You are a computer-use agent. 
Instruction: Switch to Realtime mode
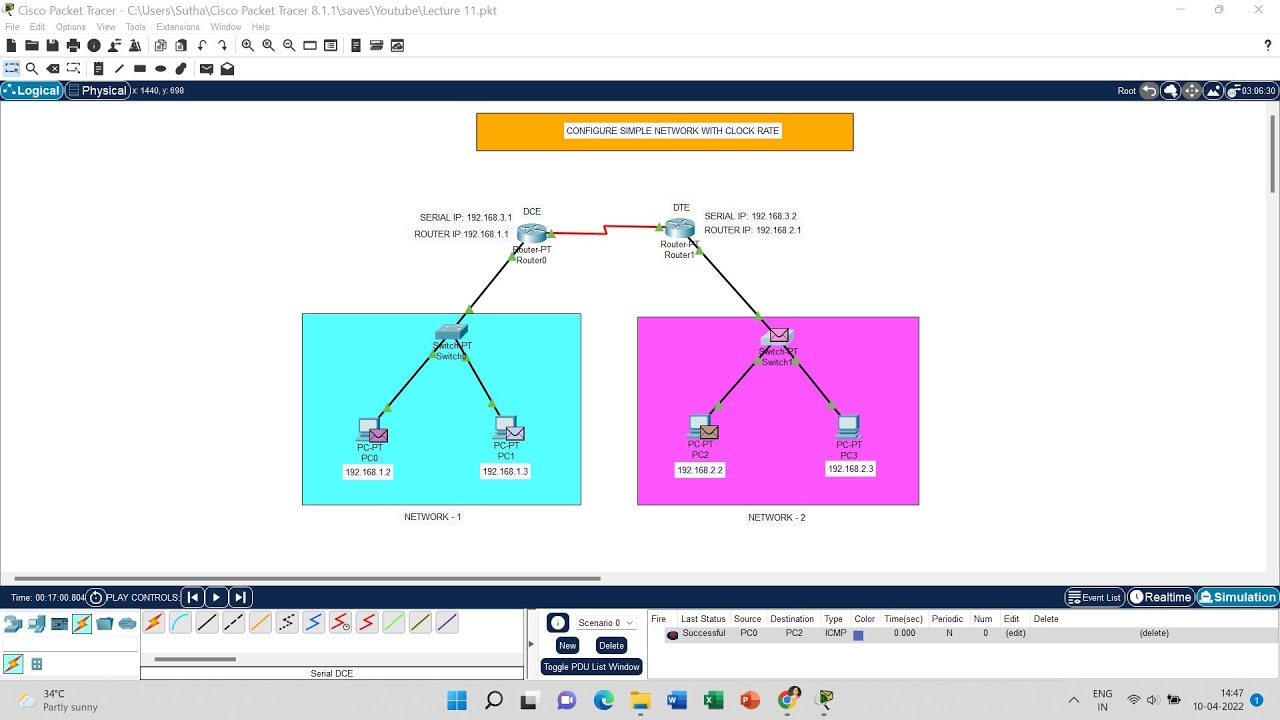[1161, 597]
